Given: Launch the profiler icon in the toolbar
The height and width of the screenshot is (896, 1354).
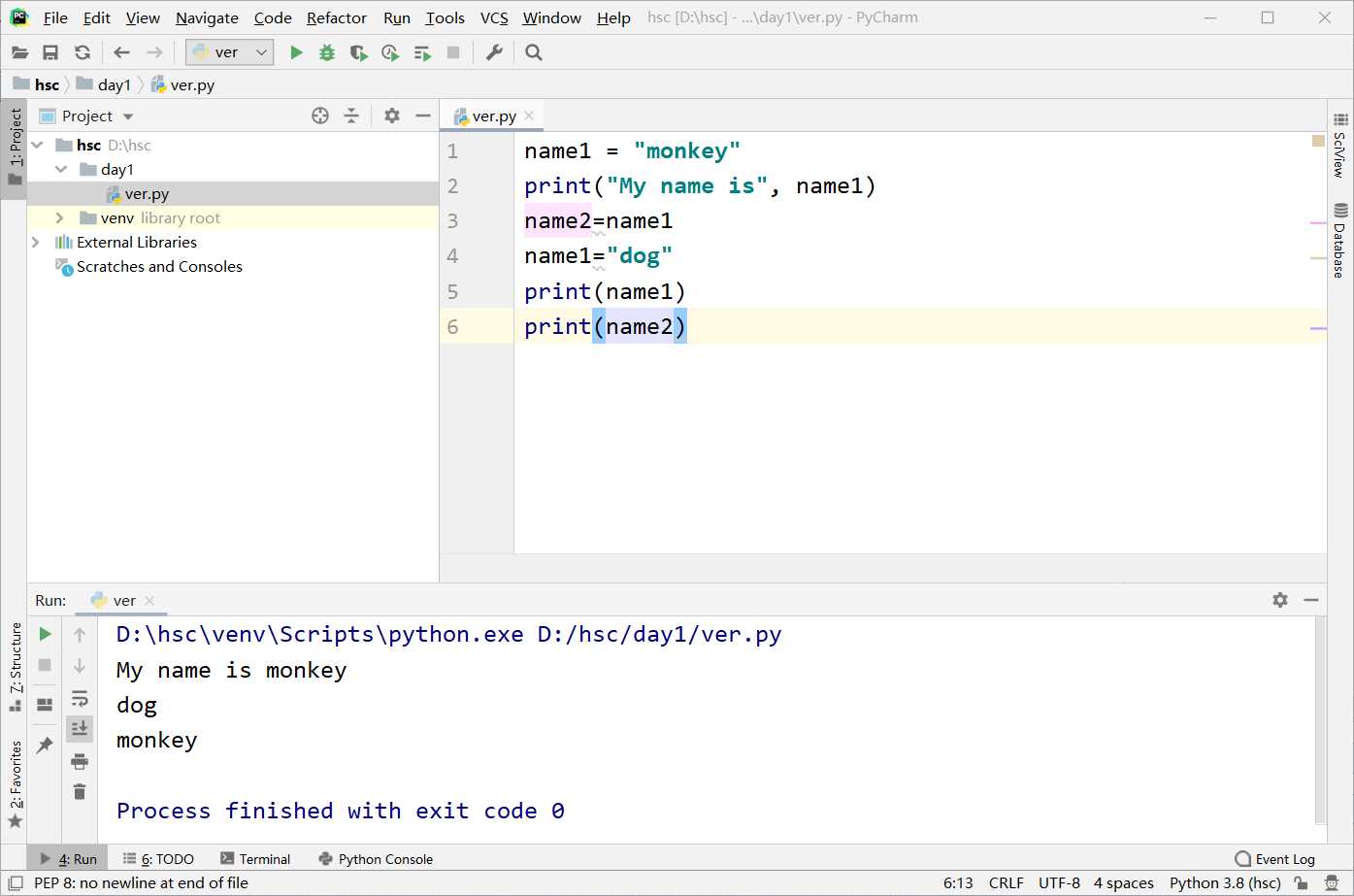Looking at the screenshot, I should click(390, 52).
